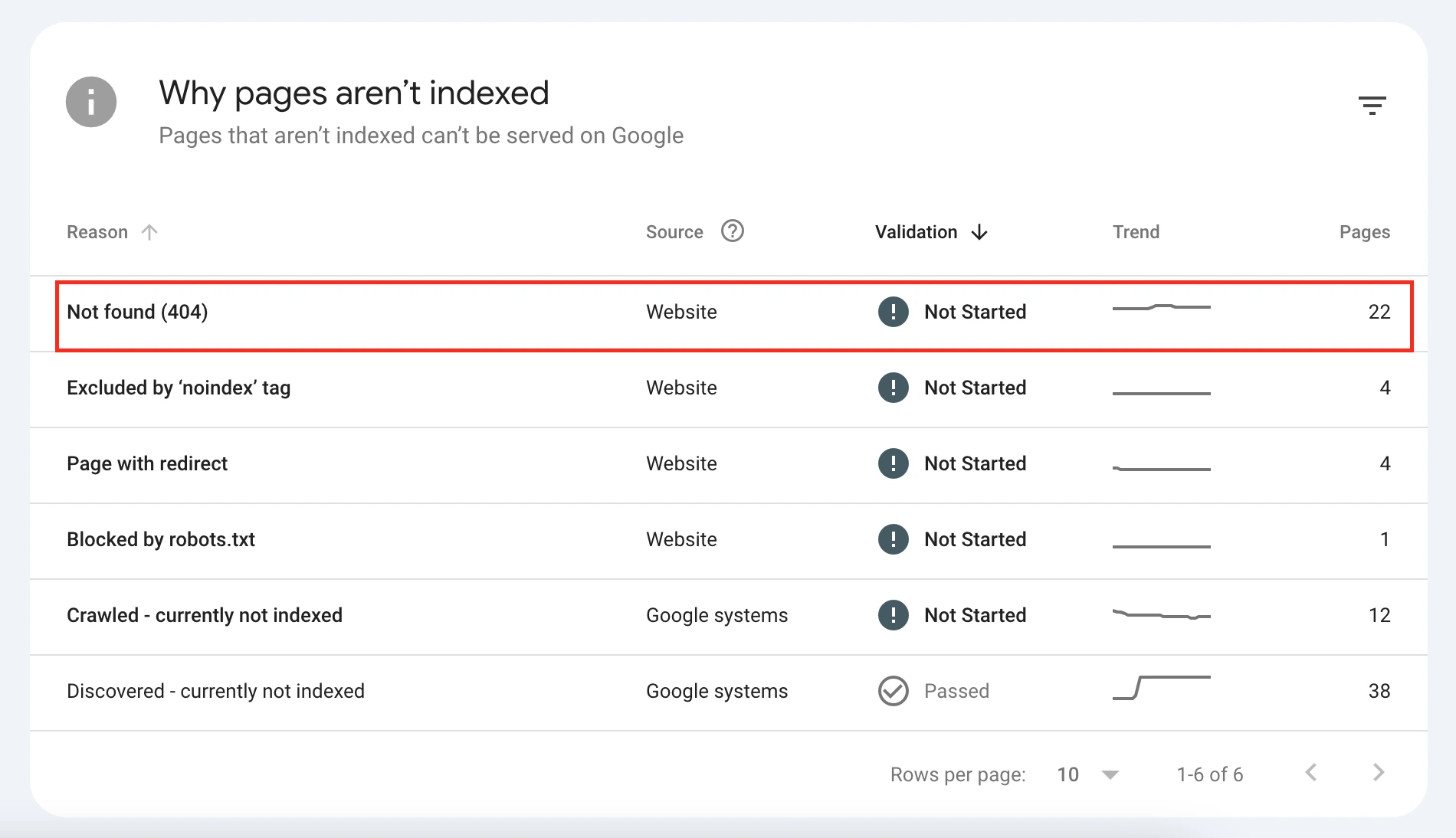Click the Reason column sort arrow
This screenshot has width=1456, height=838.
(x=149, y=232)
